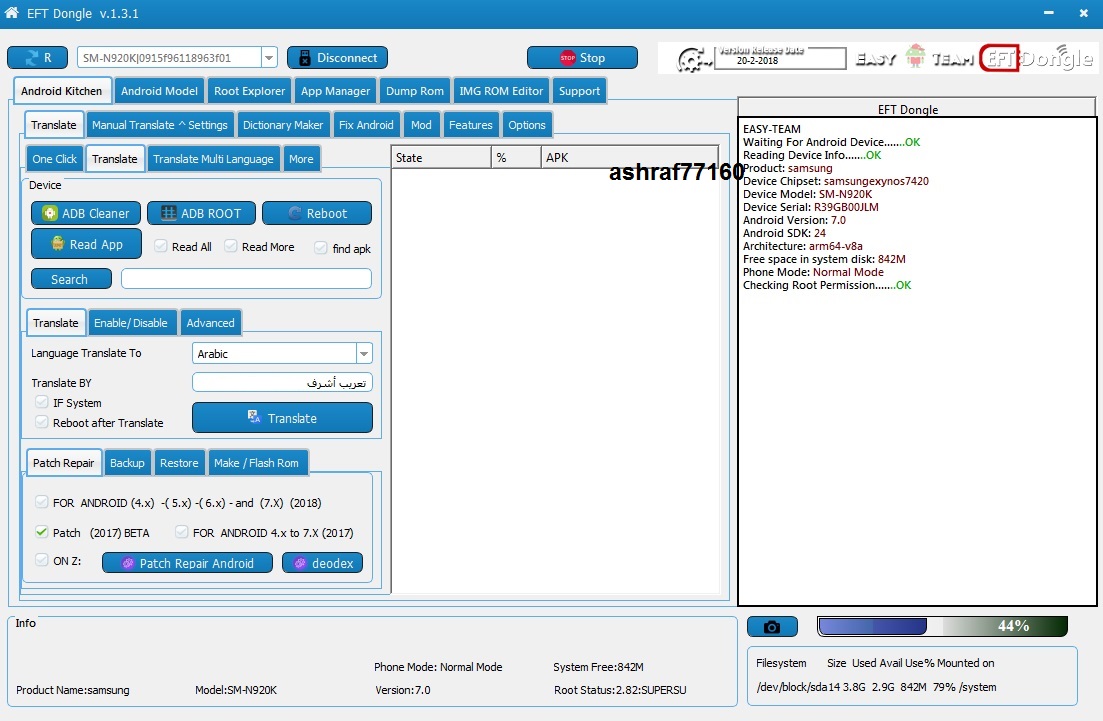
Task: Click the R refresh button
Action: [37, 58]
